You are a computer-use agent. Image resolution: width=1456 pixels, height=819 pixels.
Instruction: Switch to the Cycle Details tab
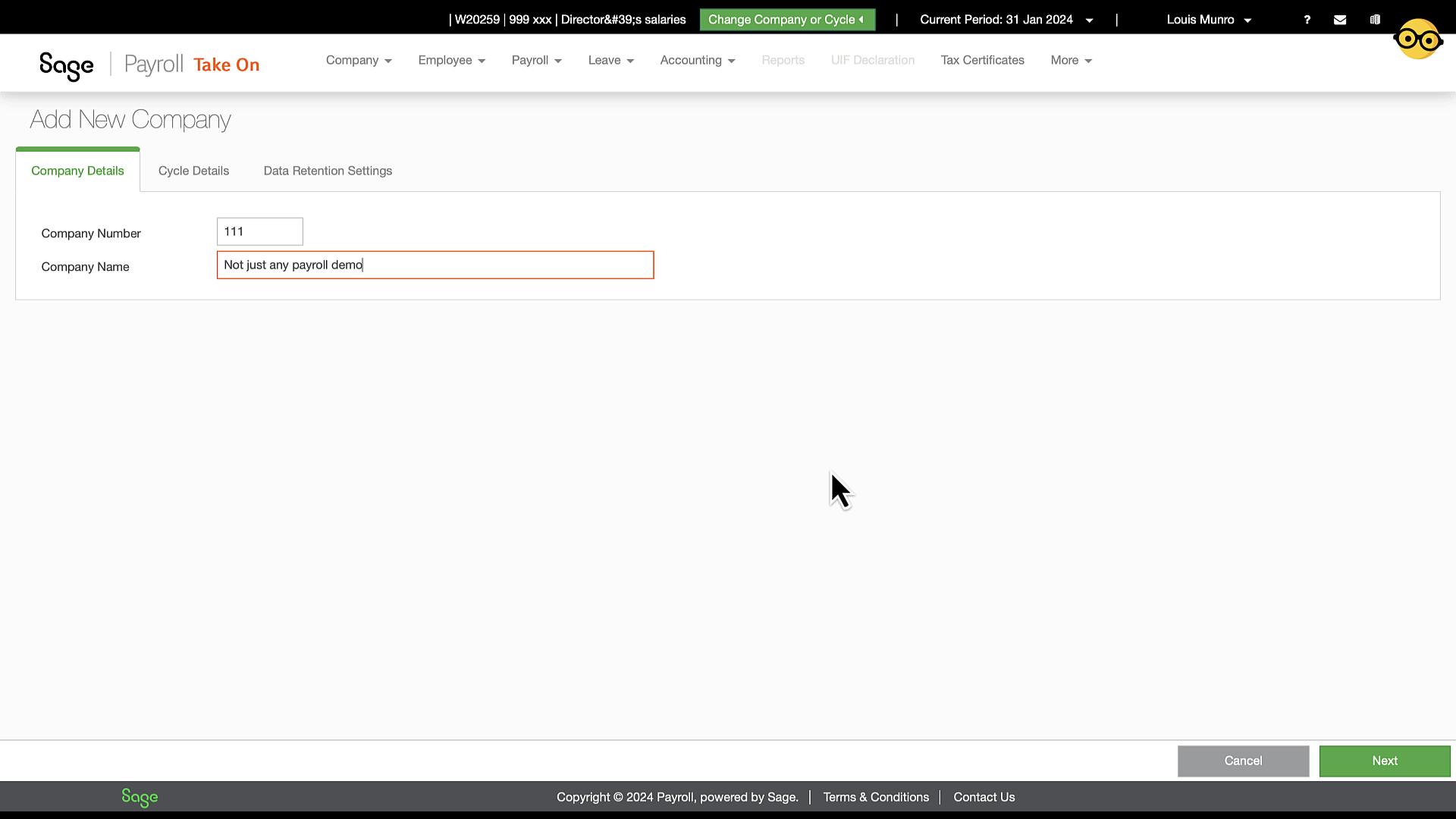point(193,171)
